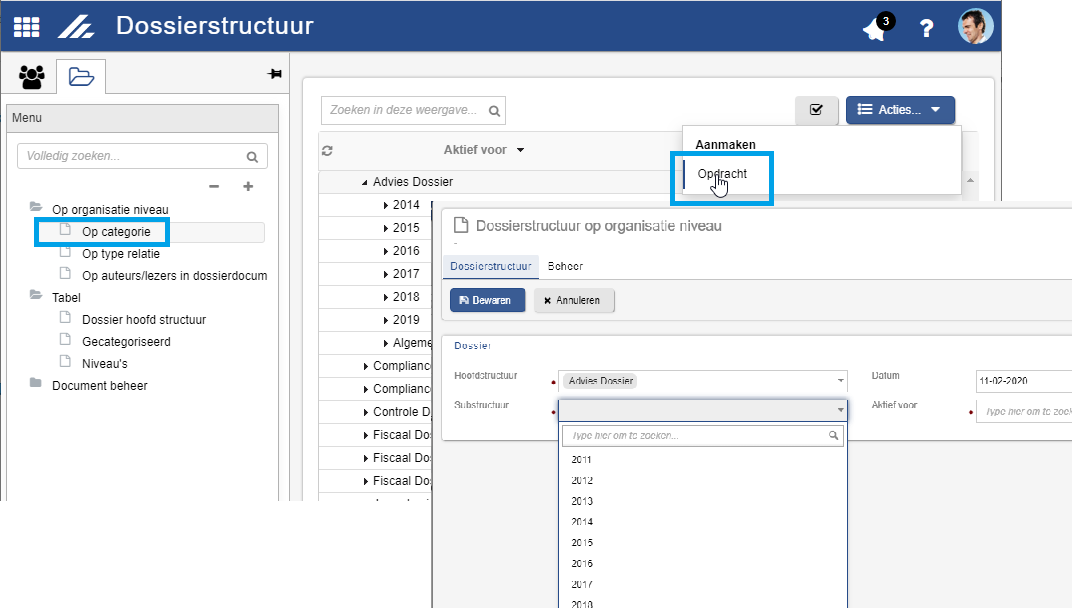This screenshot has height=608, width=1072.
Task: Collapse the Tabel folder
Action: click(x=36, y=295)
